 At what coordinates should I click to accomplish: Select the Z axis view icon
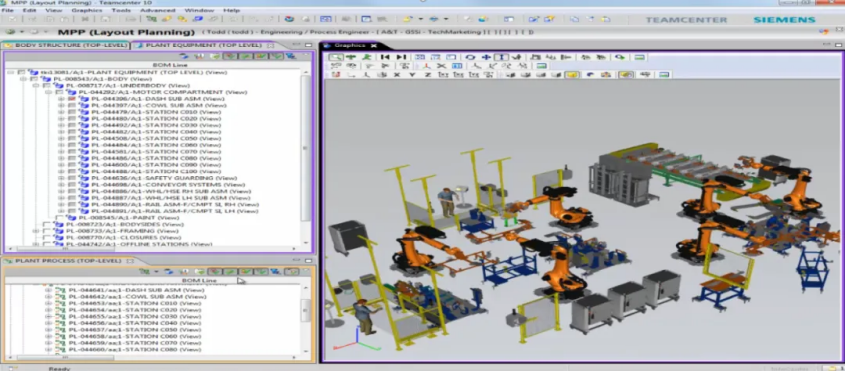tap(428, 74)
